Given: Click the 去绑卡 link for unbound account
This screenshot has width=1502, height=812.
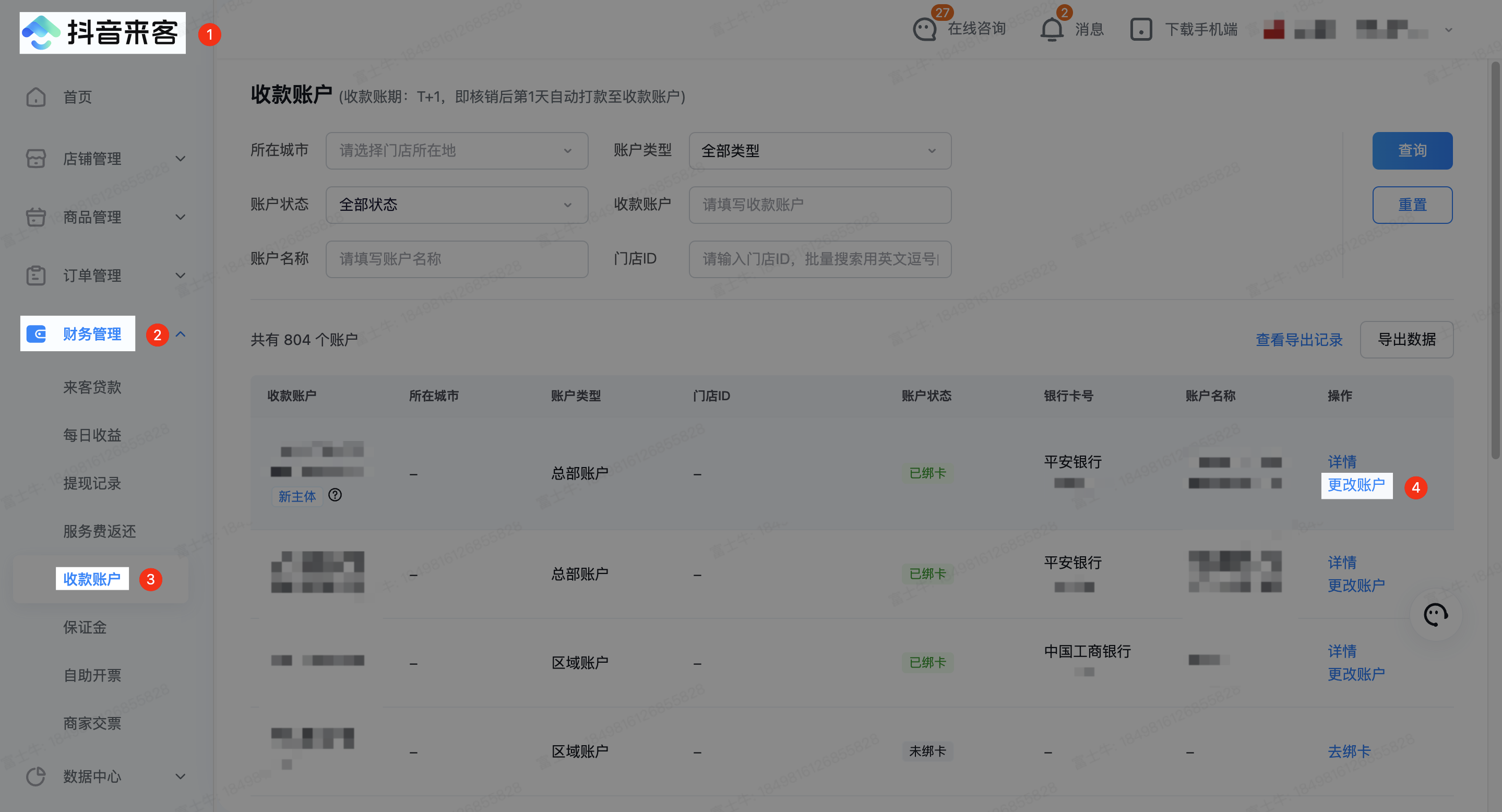Looking at the screenshot, I should pyautogui.click(x=1349, y=751).
